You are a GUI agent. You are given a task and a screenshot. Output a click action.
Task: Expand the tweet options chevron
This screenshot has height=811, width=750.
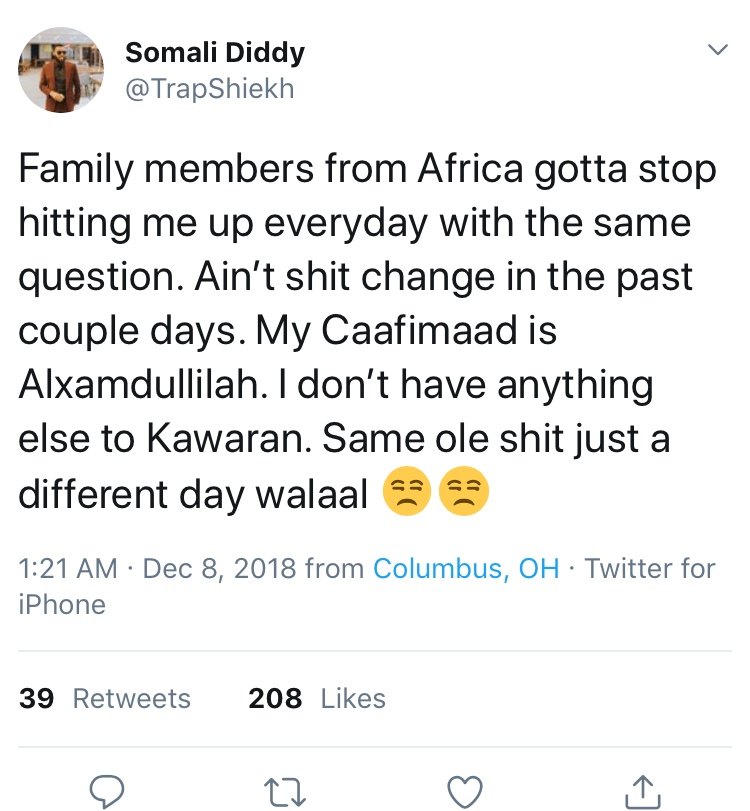click(718, 49)
